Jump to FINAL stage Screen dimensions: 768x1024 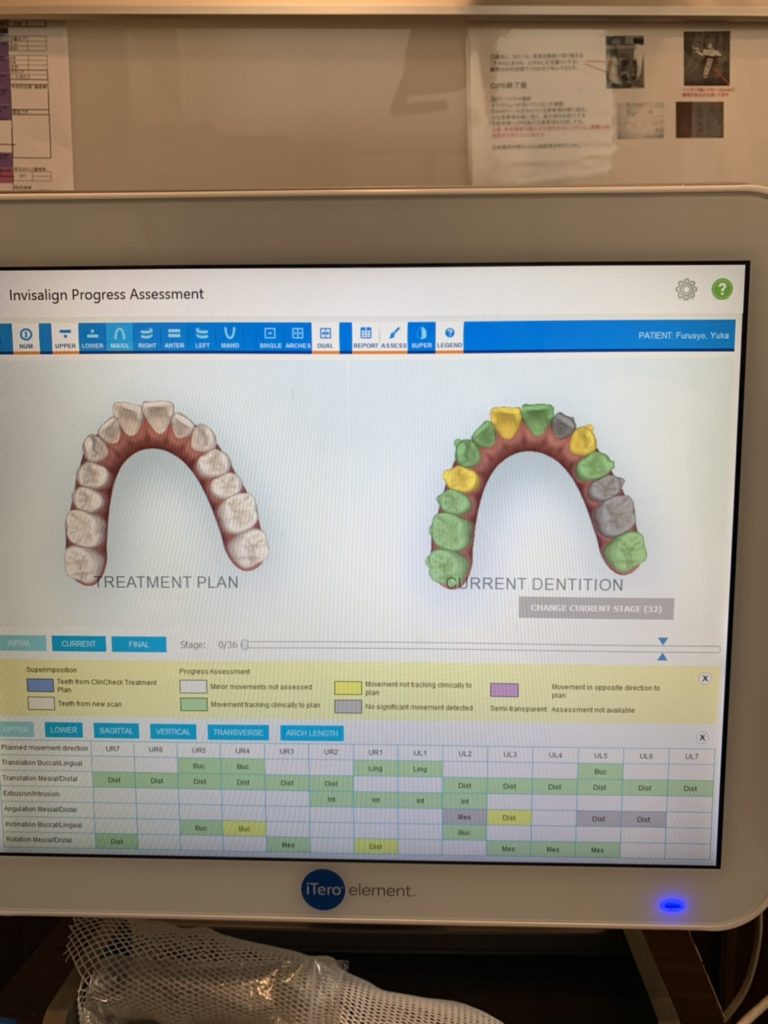(138, 645)
